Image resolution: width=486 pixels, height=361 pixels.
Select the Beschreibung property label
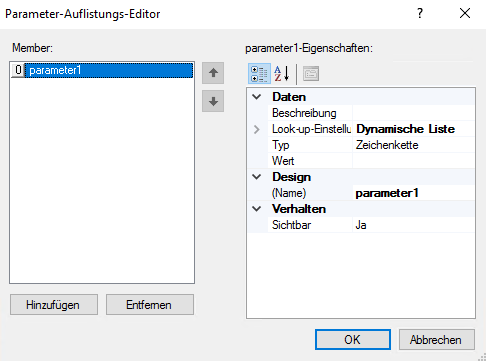(x=304, y=113)
